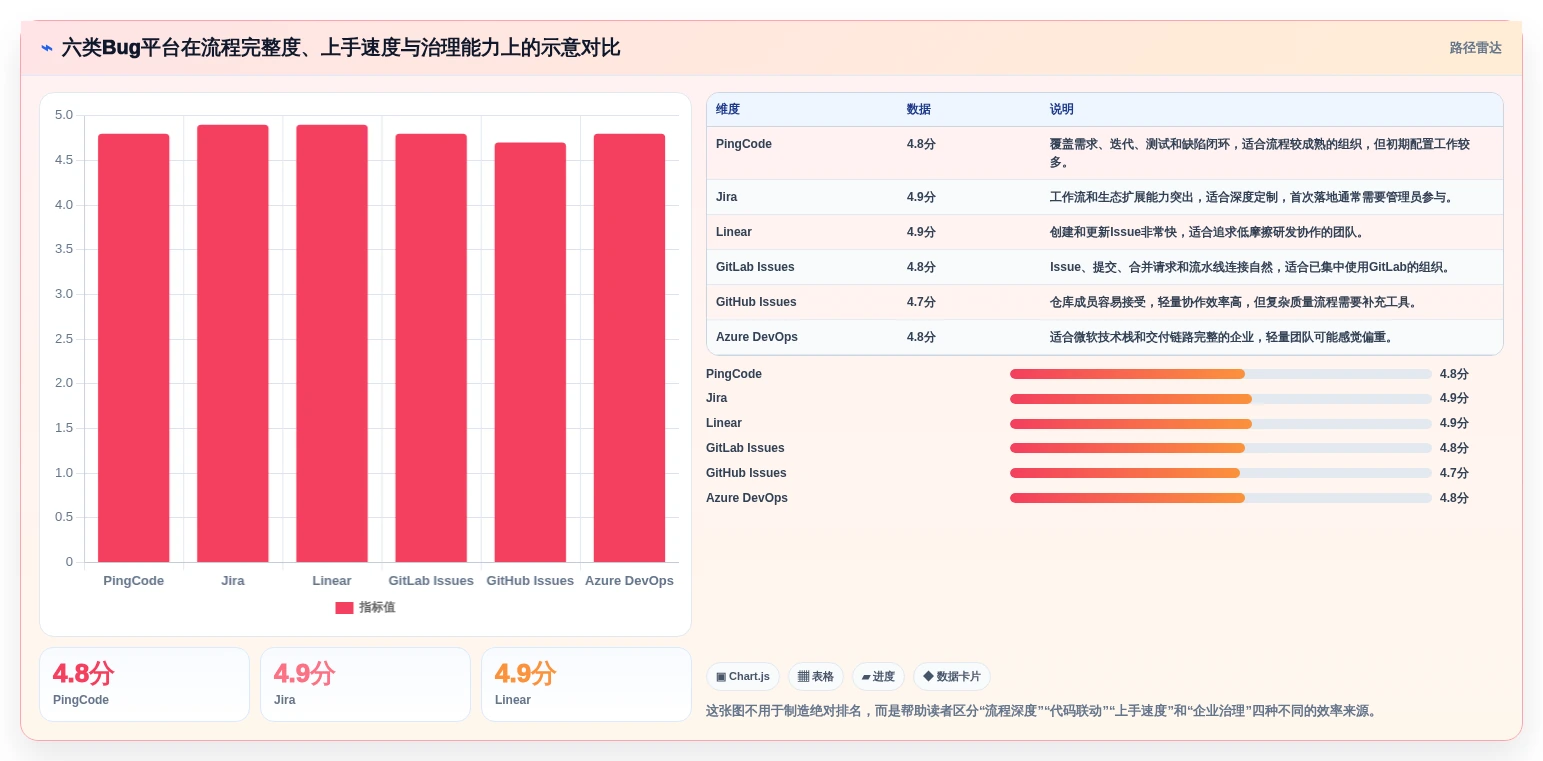Click the Jira bar in the chart
1543x761 pixels.
233,343
